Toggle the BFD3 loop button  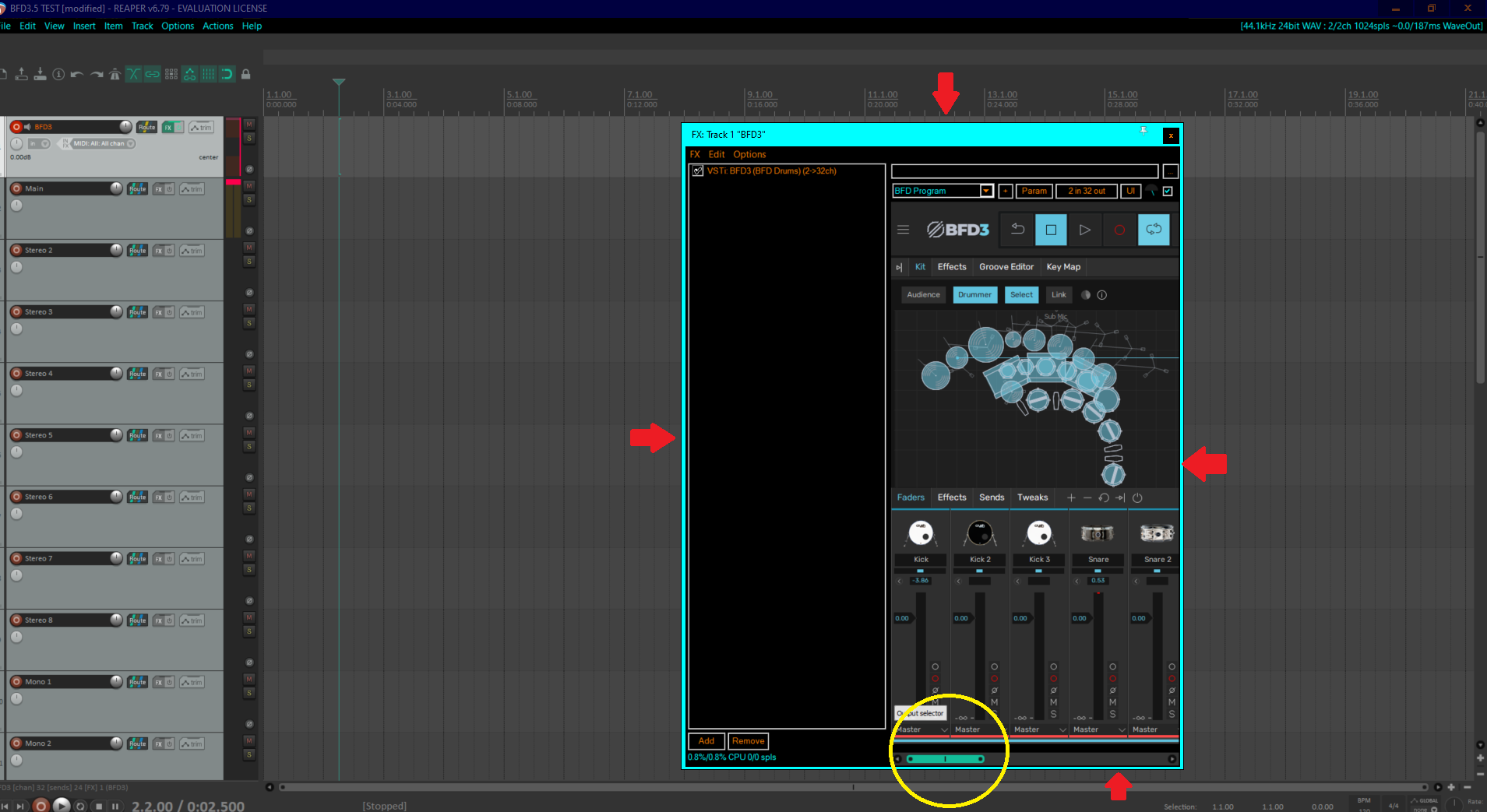point(1154,230)
